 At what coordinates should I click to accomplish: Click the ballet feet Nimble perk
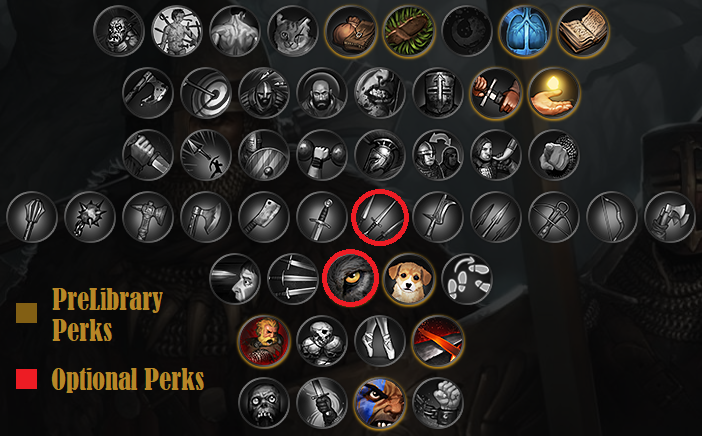(x=380, y=341)
